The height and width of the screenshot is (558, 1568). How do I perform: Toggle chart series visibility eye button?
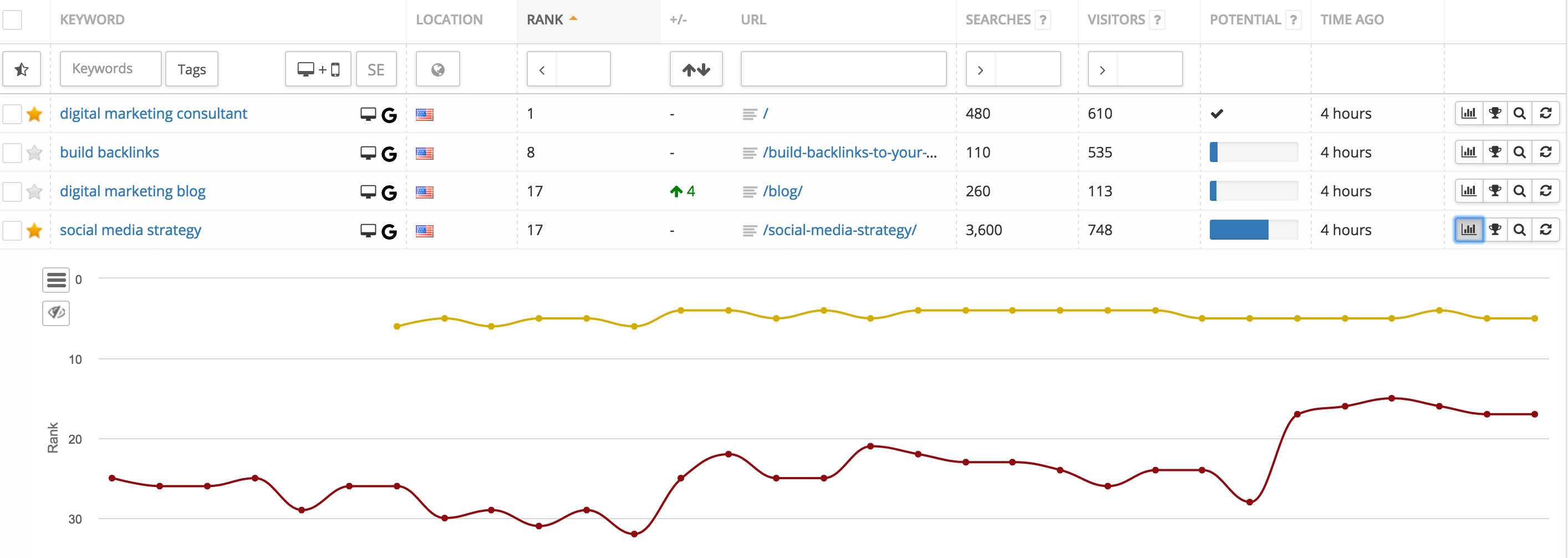(56, 313)
